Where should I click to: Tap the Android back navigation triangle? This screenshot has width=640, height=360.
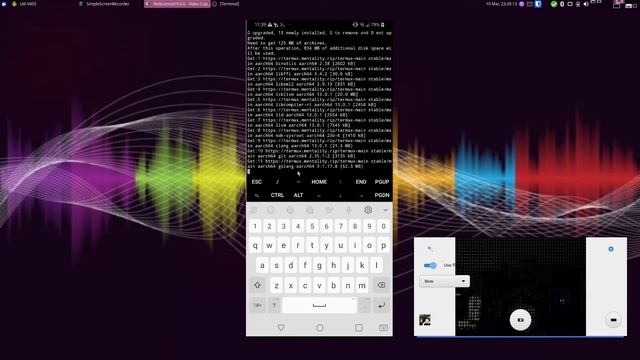(281, 328)
